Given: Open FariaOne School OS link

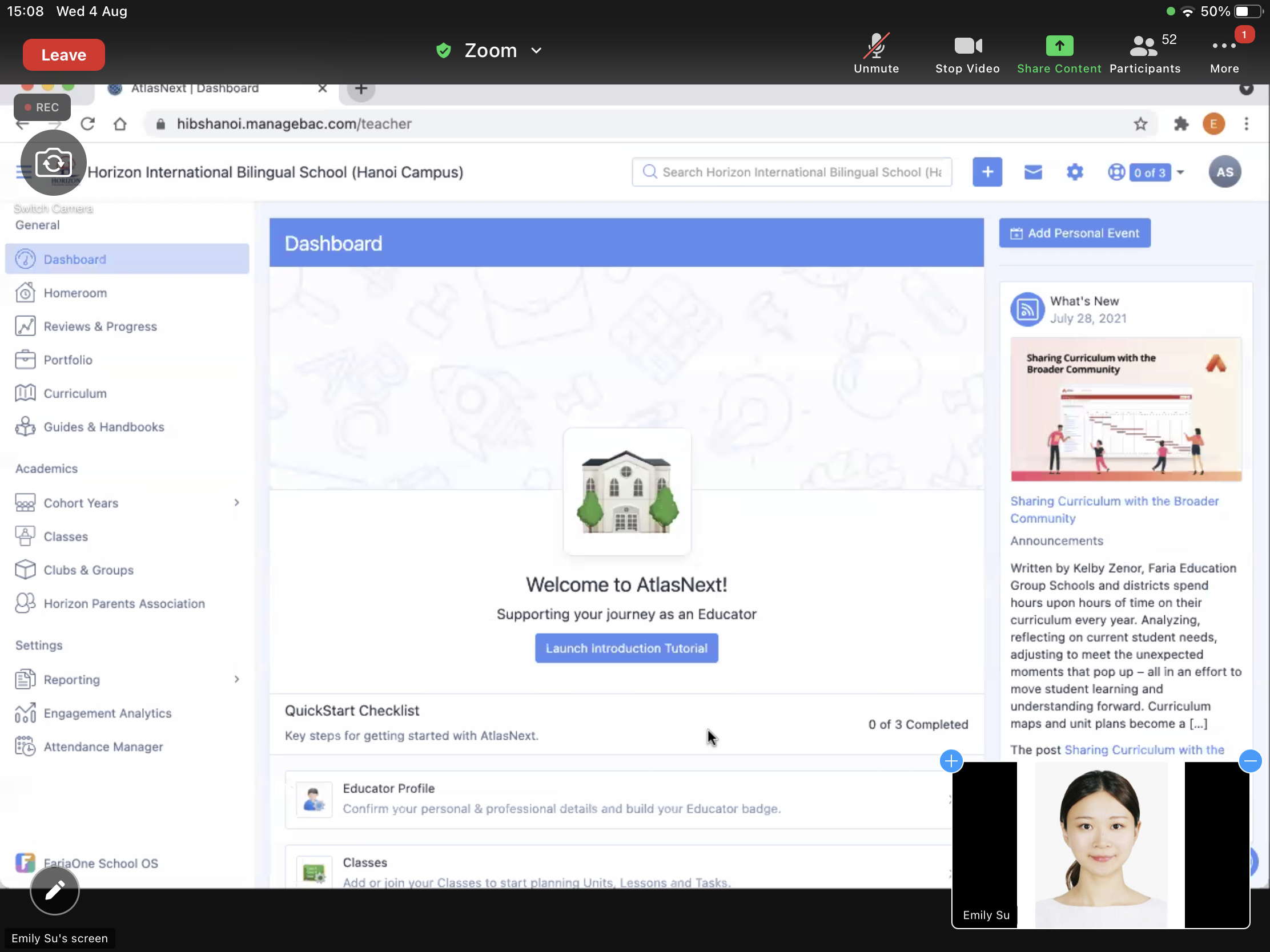Looking at the screenshot, I should [x=87, y=863].
